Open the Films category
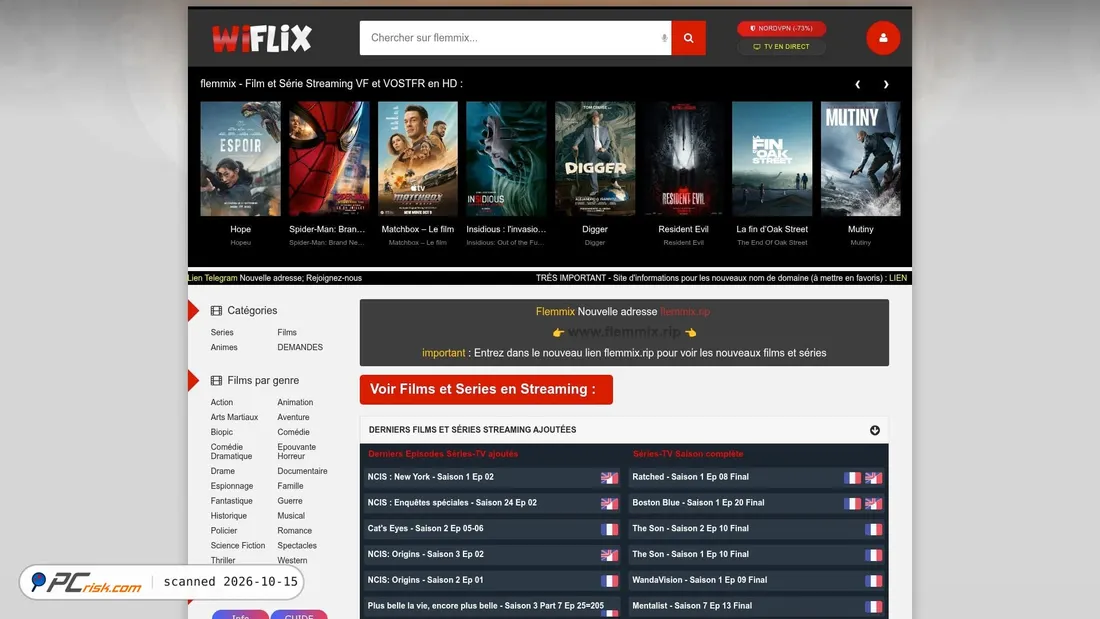1100x619 pixels. [x=287, y=333]
